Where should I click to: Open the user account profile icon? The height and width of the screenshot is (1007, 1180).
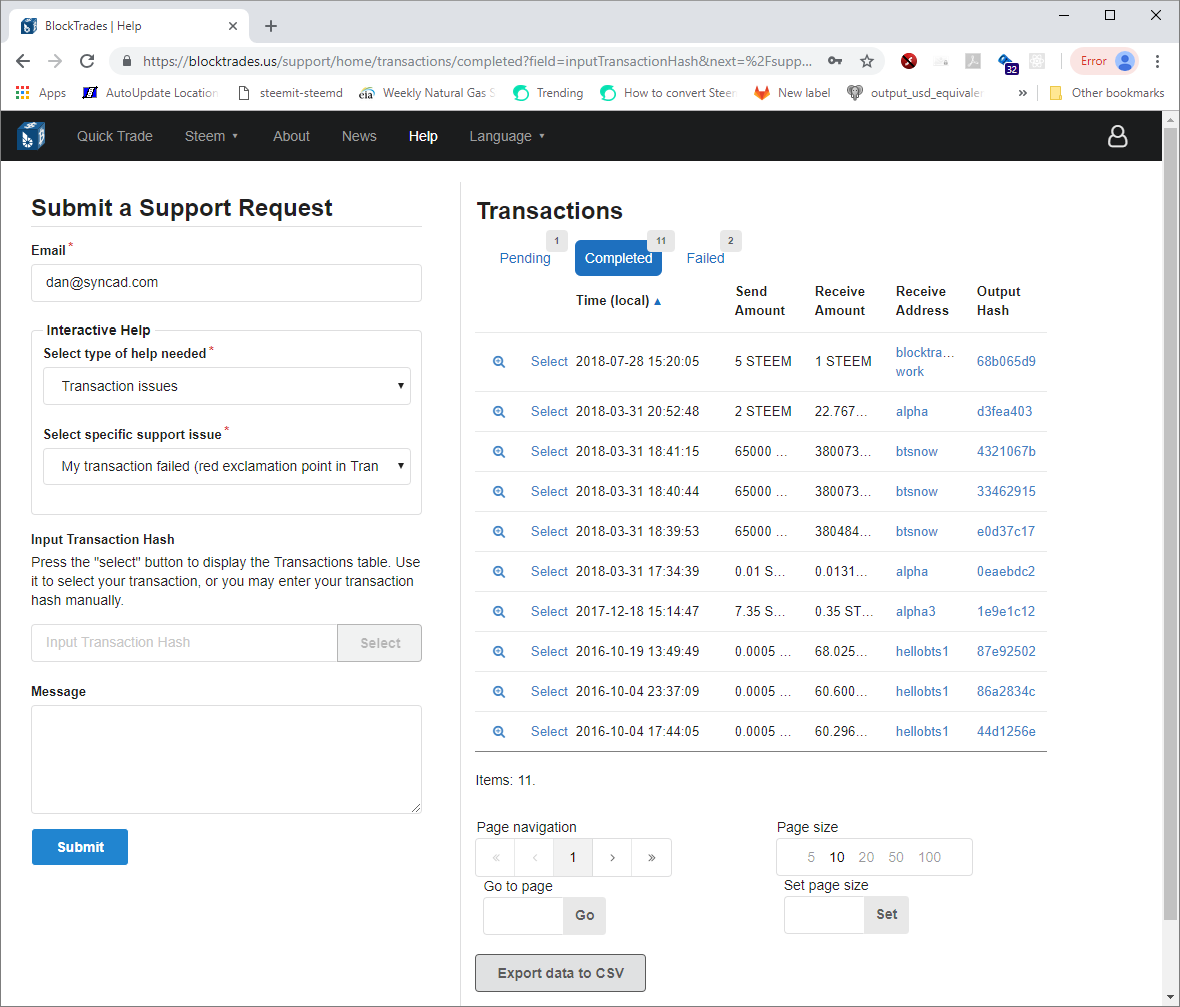point(1118,136)
